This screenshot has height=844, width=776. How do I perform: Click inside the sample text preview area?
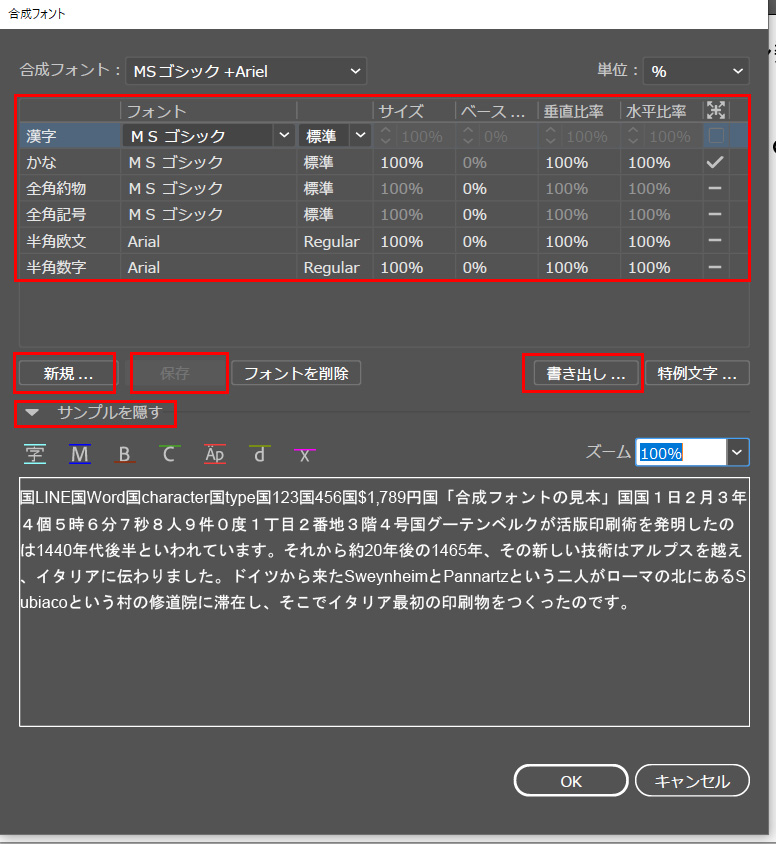[x=384, y=602]
